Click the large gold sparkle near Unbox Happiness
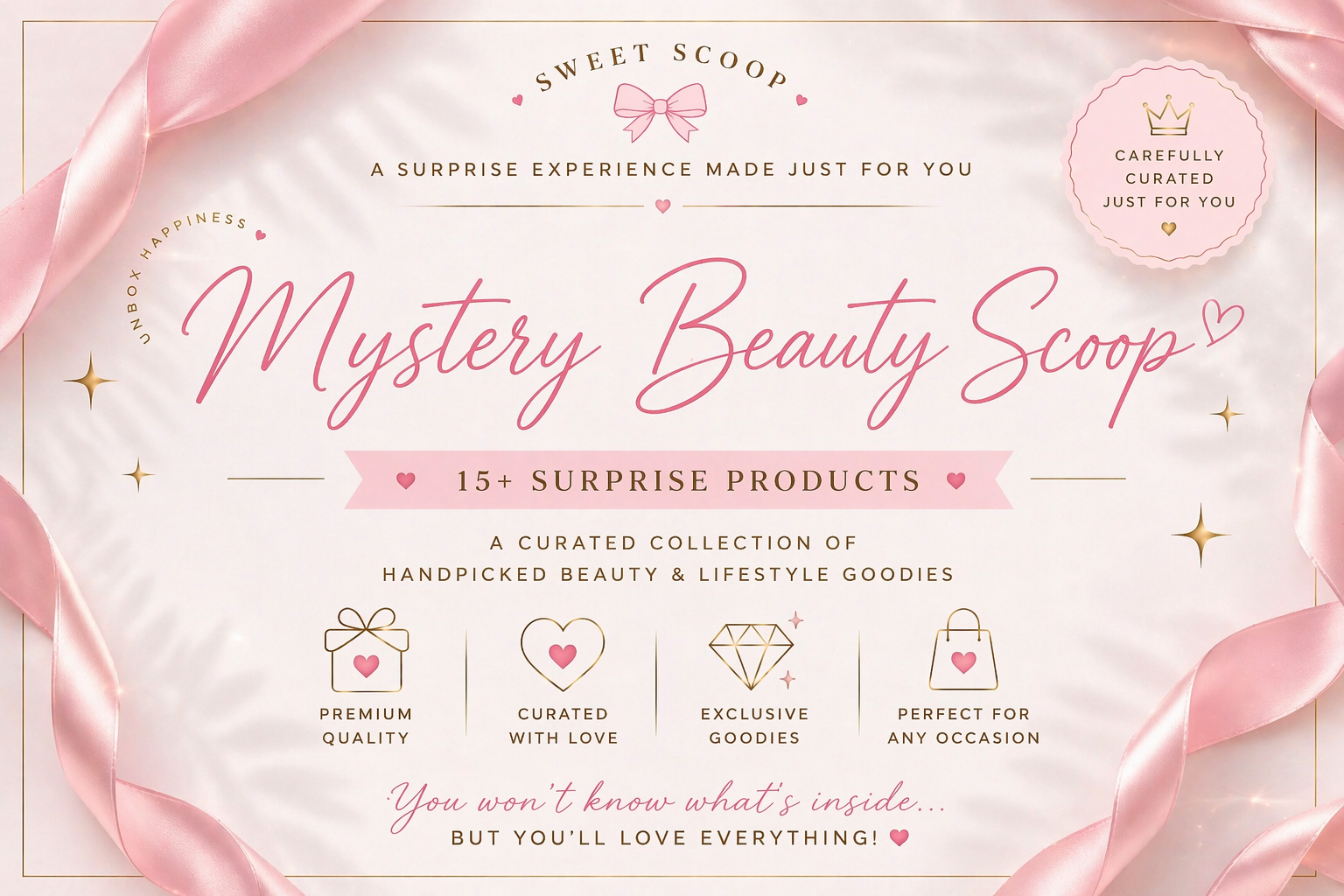This screenshot has width=1344, height=896. coord(90,381)
